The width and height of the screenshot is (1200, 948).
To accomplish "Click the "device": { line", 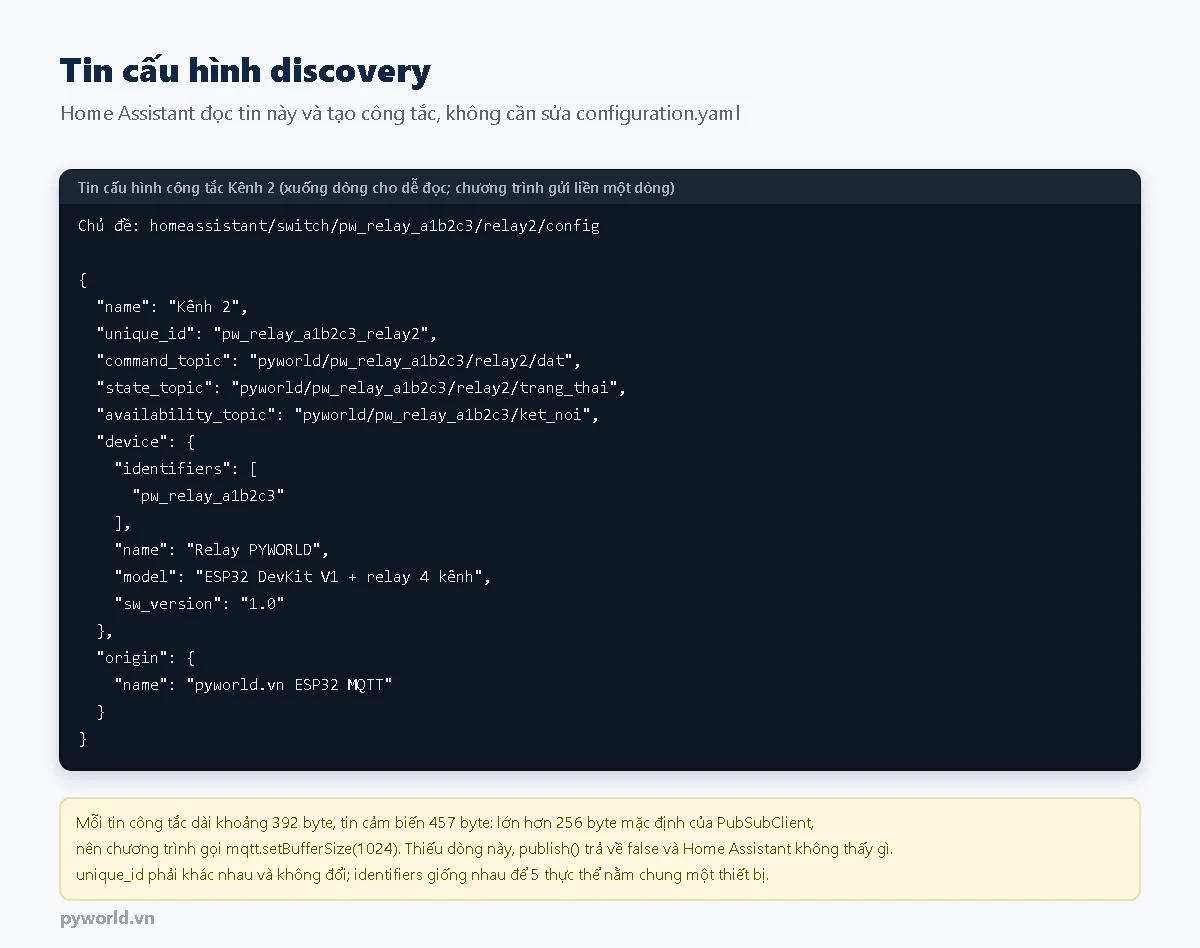I will click(145, 442).
